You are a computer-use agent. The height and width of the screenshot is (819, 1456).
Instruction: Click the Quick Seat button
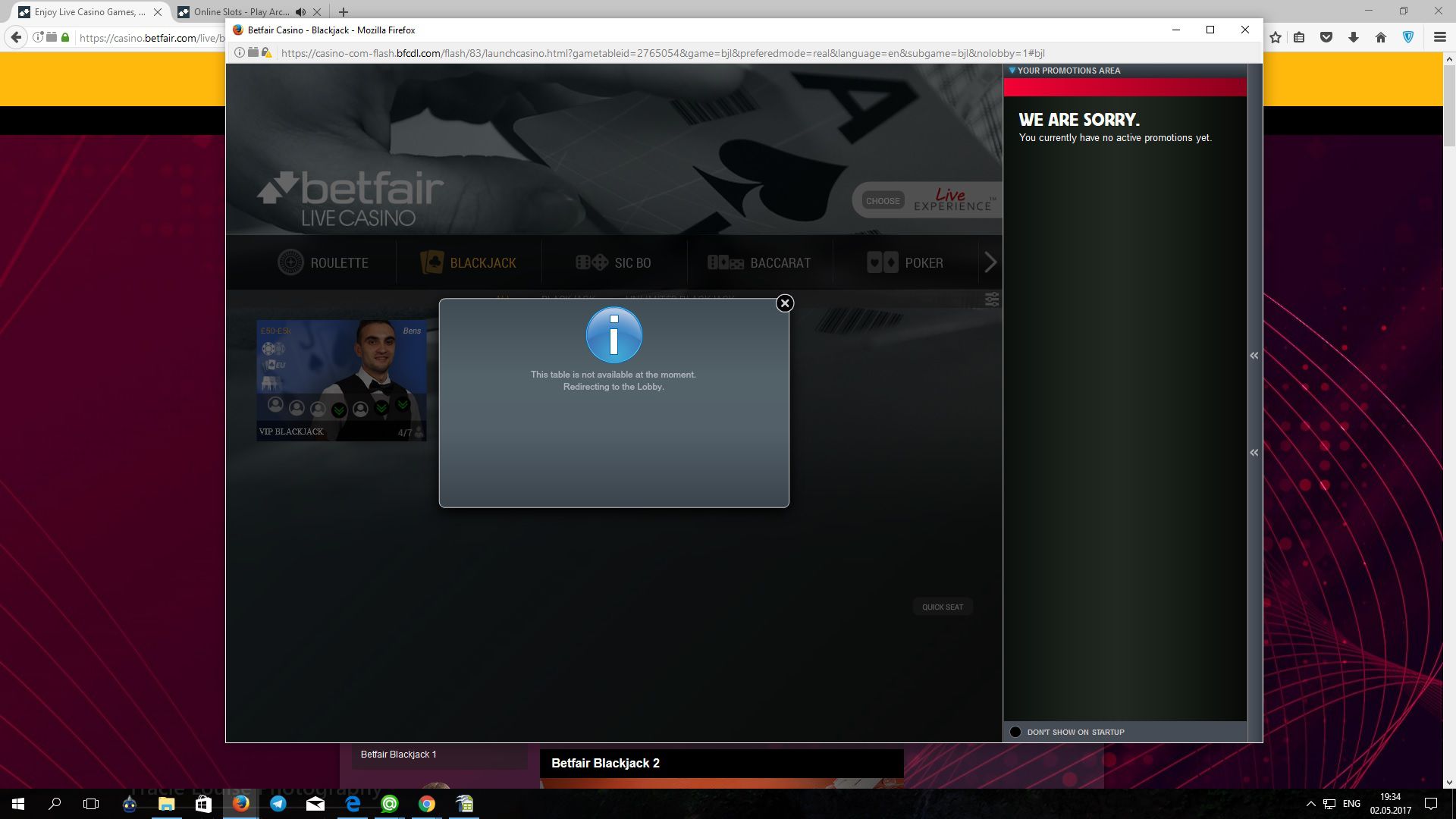[943, 607]
